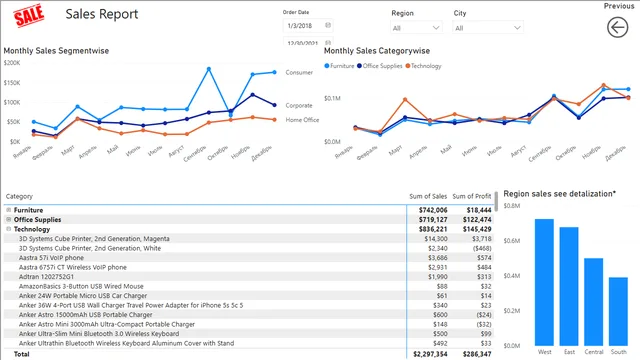Screen dimensions: 640x360
Task: Click the Corporate series label
Action: 299,105
